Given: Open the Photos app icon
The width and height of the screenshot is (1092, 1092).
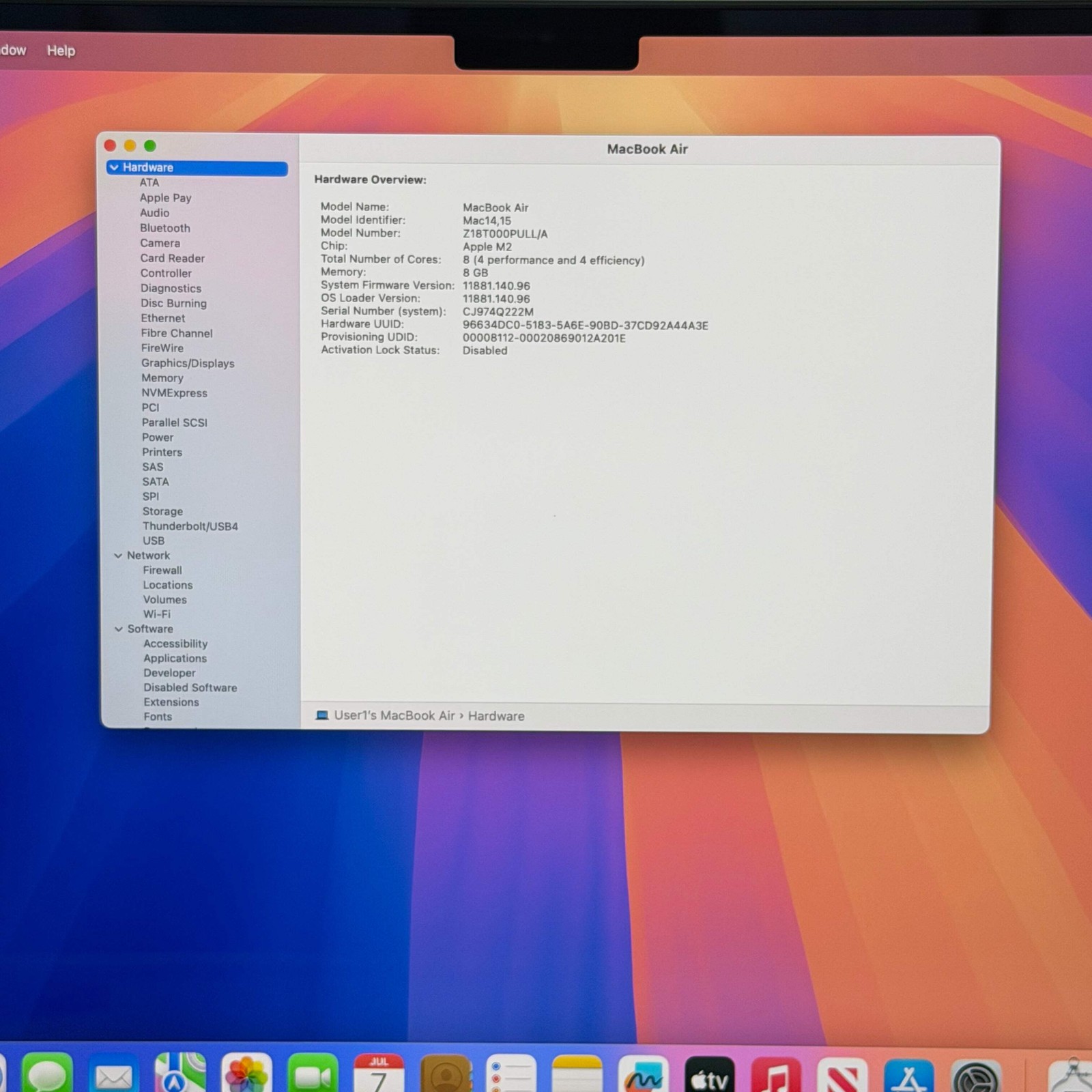Looking at the screenshot, I should coord(246,1074).
